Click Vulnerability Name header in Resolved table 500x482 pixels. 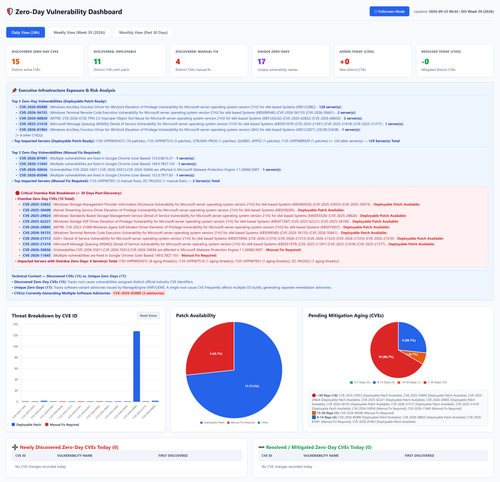point(321,456)
